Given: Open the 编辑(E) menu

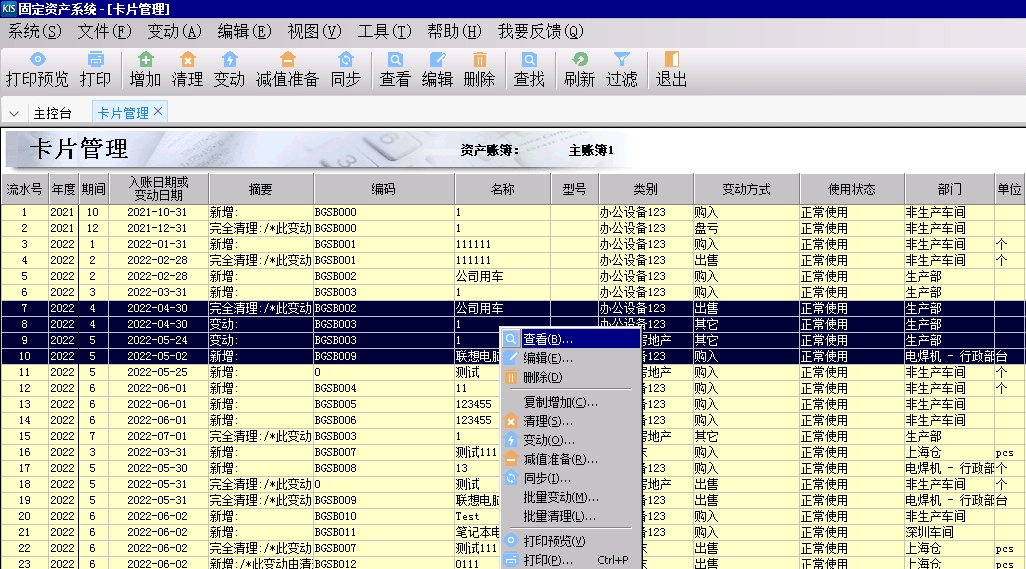Looking at the screenshot, I should pos(245,31).
